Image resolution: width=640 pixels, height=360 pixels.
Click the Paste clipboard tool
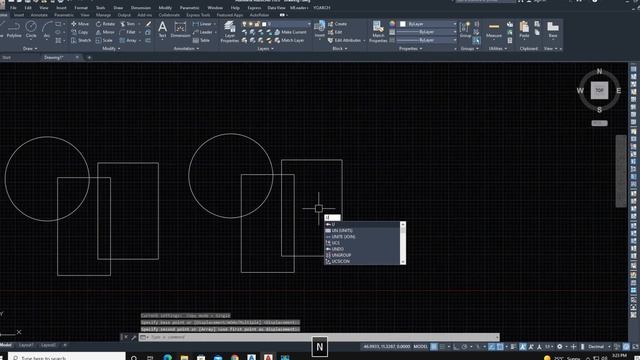524,29
